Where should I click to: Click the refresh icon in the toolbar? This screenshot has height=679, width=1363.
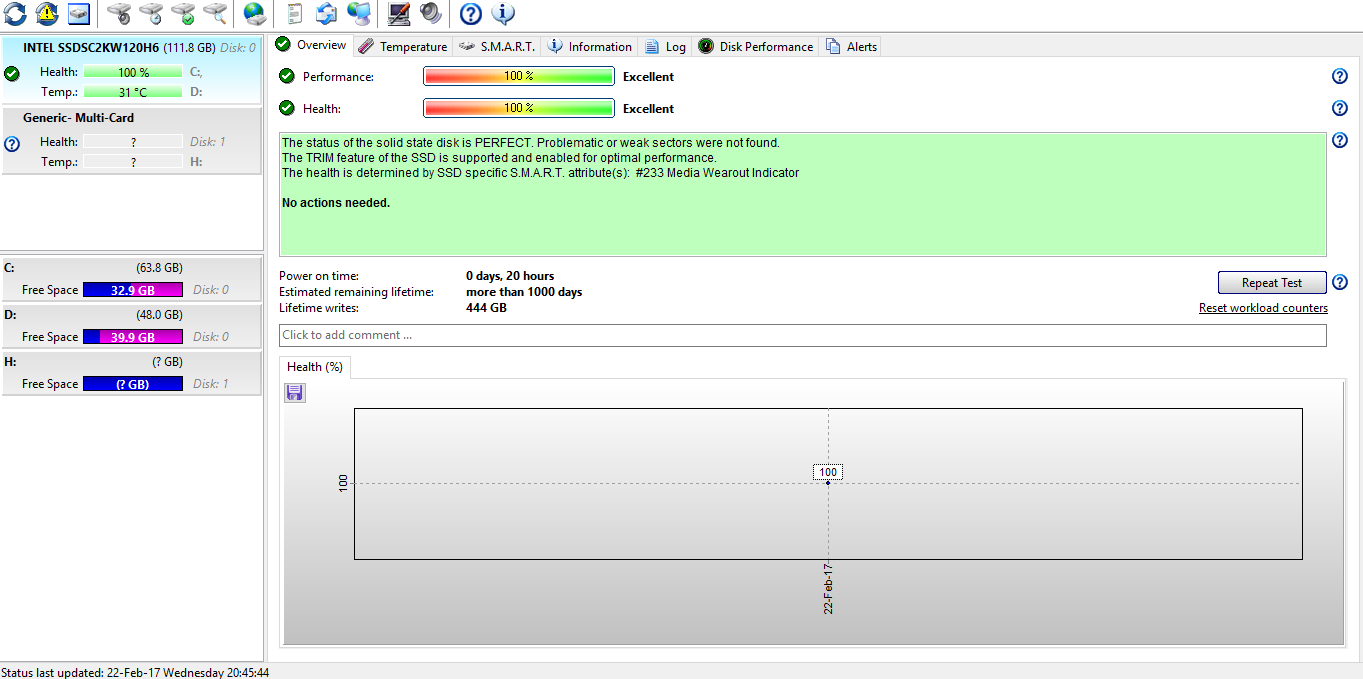15,14
